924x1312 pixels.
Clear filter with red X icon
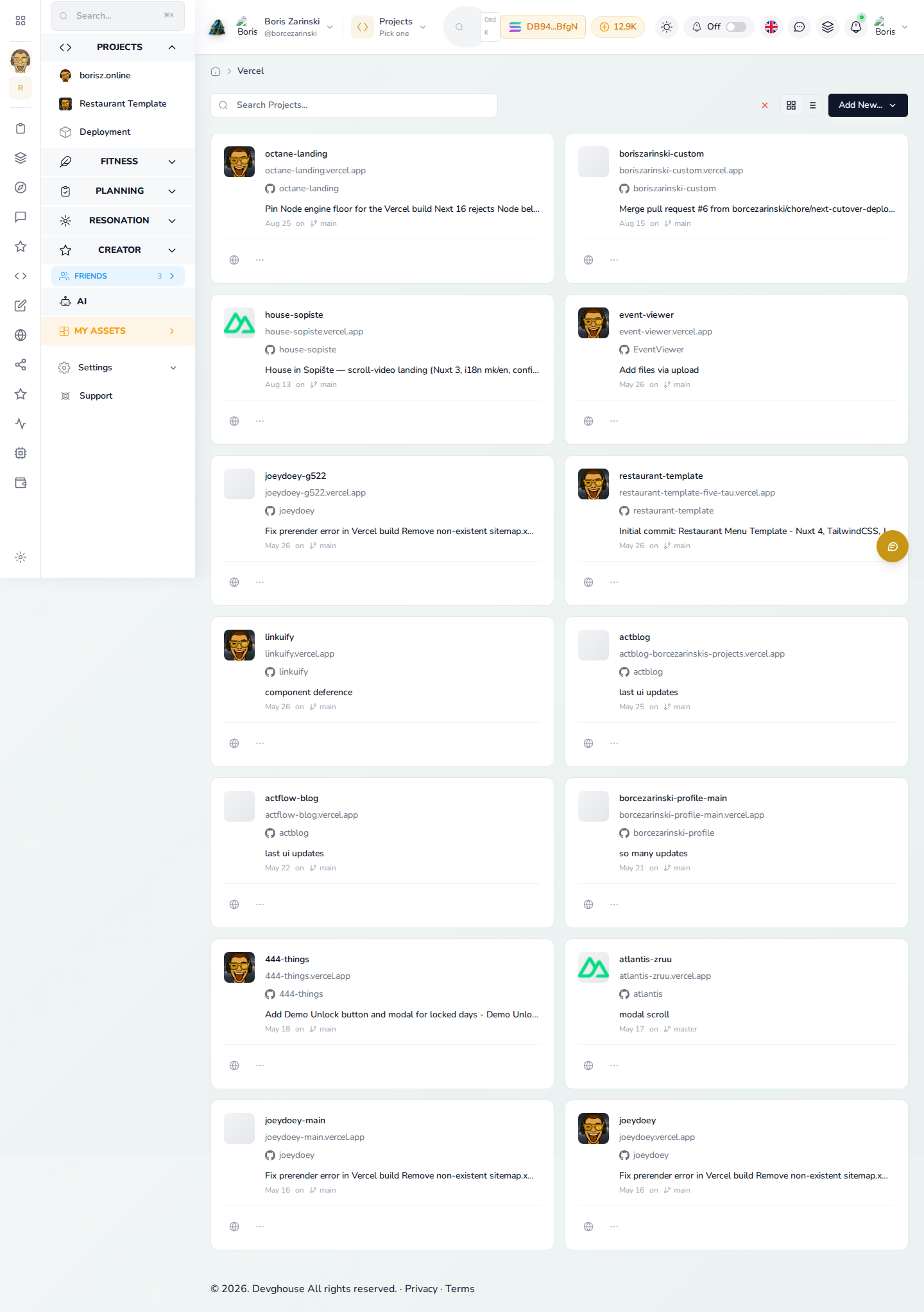pos(765,105)
